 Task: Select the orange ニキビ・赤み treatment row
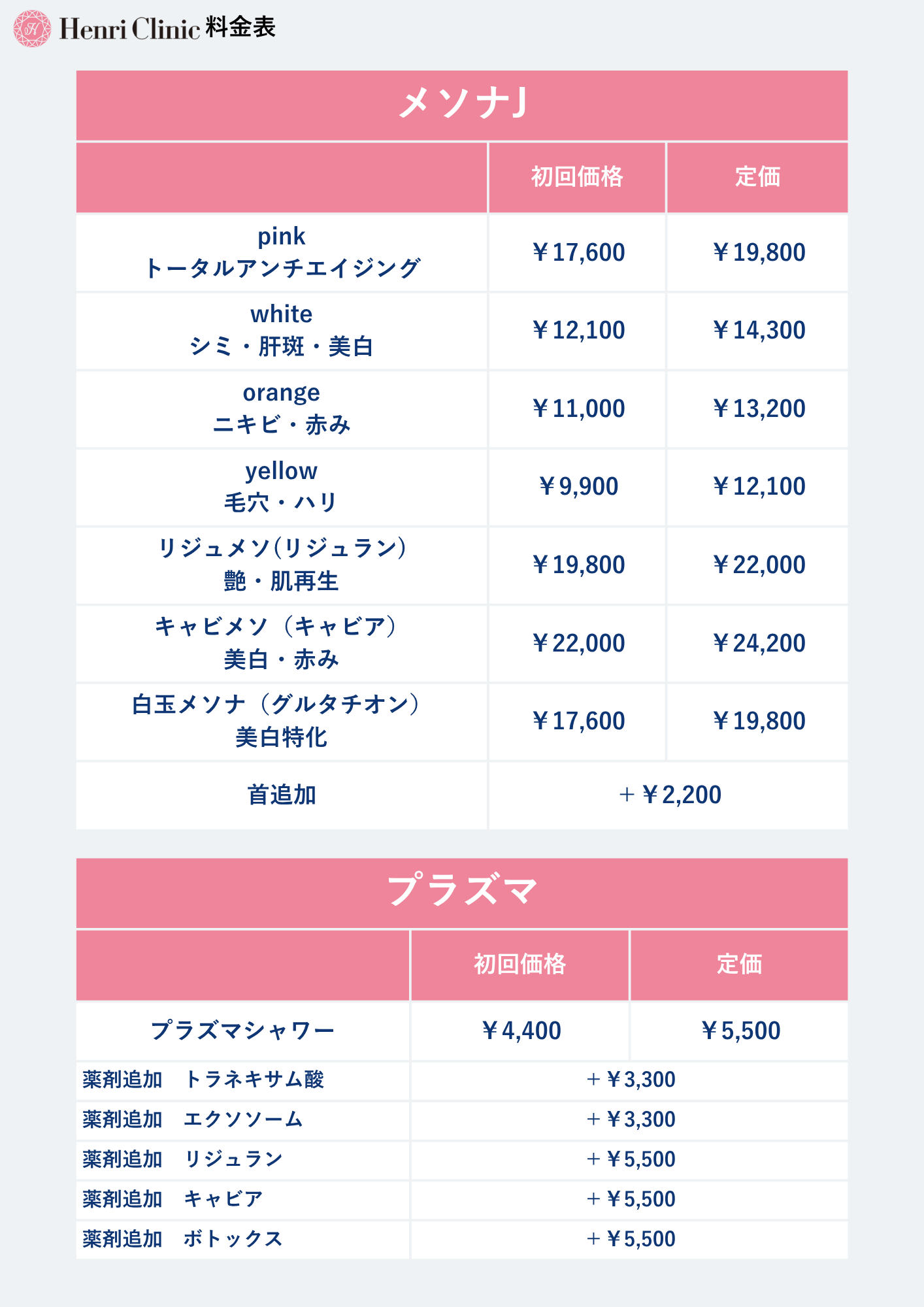coord(462,409)
